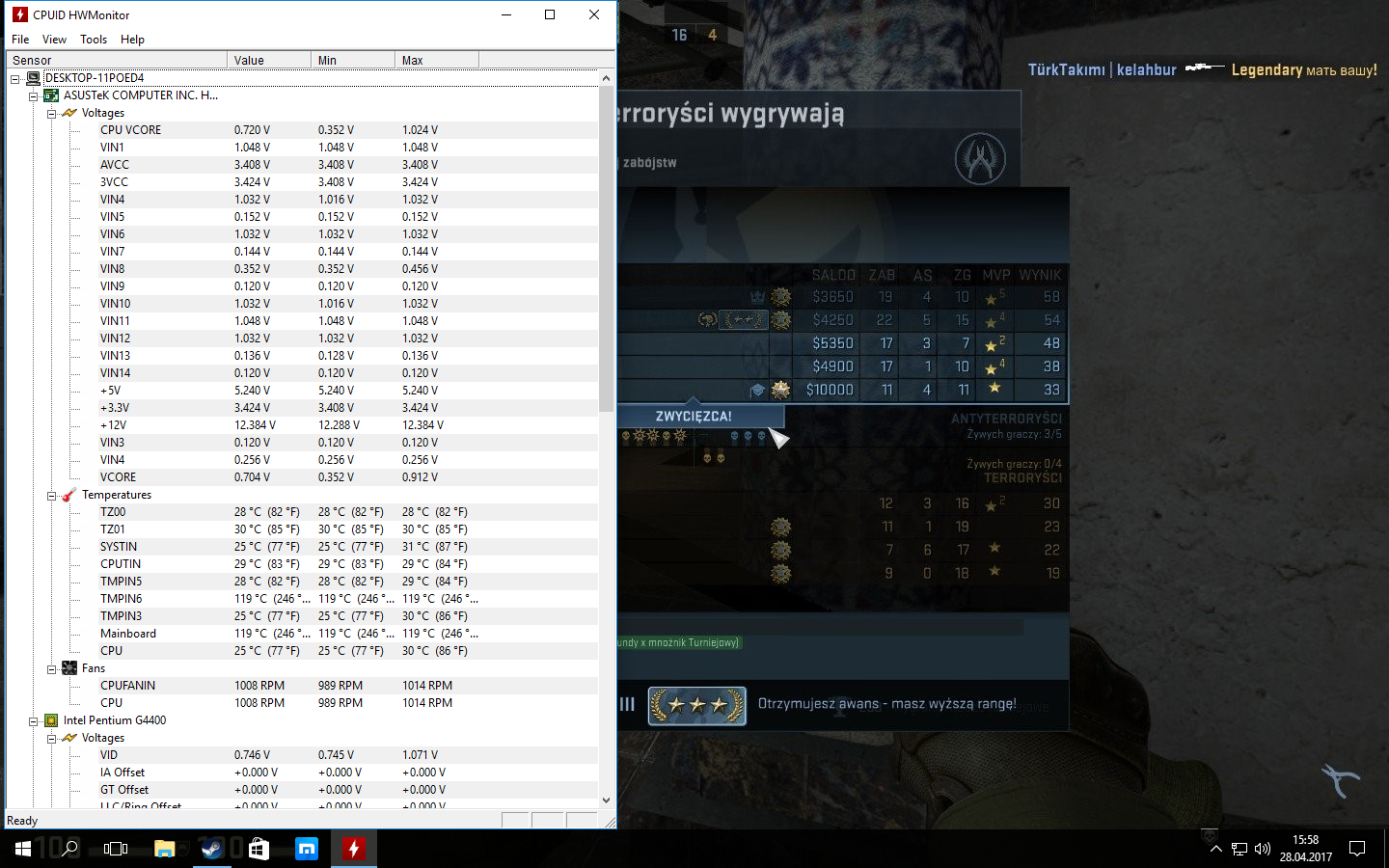The image size is (1389, 868).
Task: Click the sensor list scrollbar thumb
Action: click(606, 249)
